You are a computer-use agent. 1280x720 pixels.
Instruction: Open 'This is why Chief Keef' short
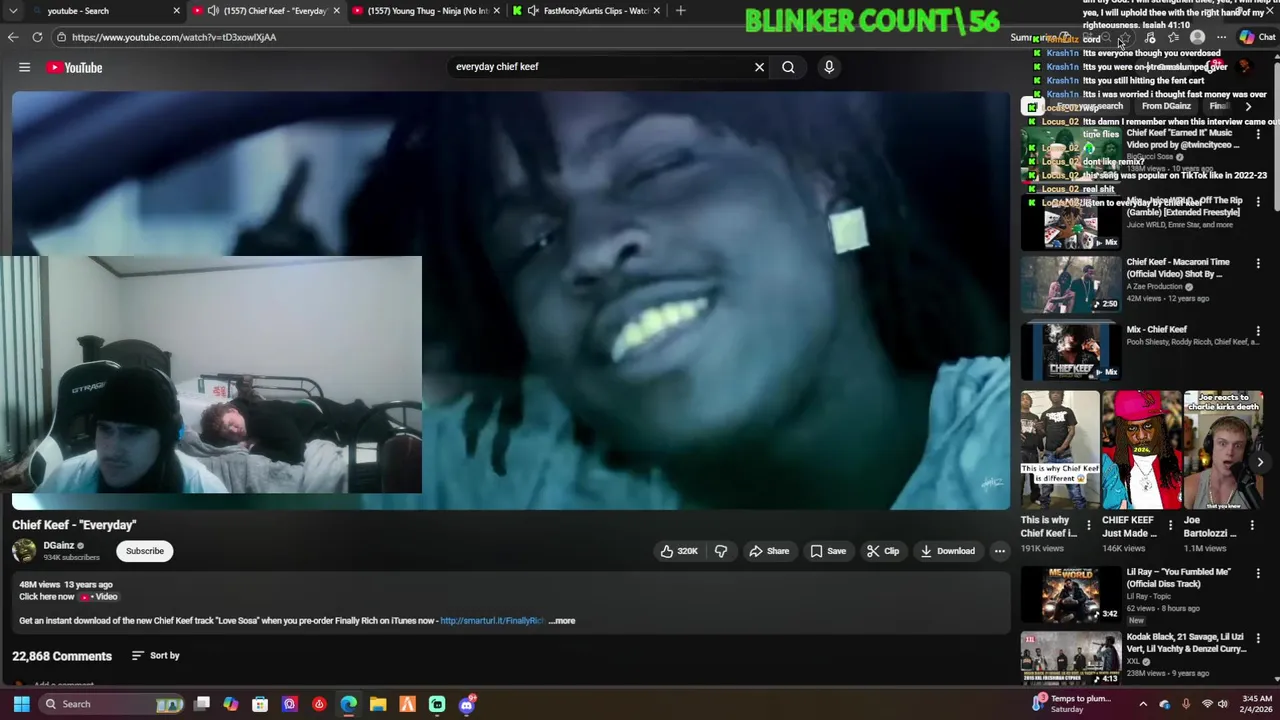pyautogui.click(x=1059, y=449)
